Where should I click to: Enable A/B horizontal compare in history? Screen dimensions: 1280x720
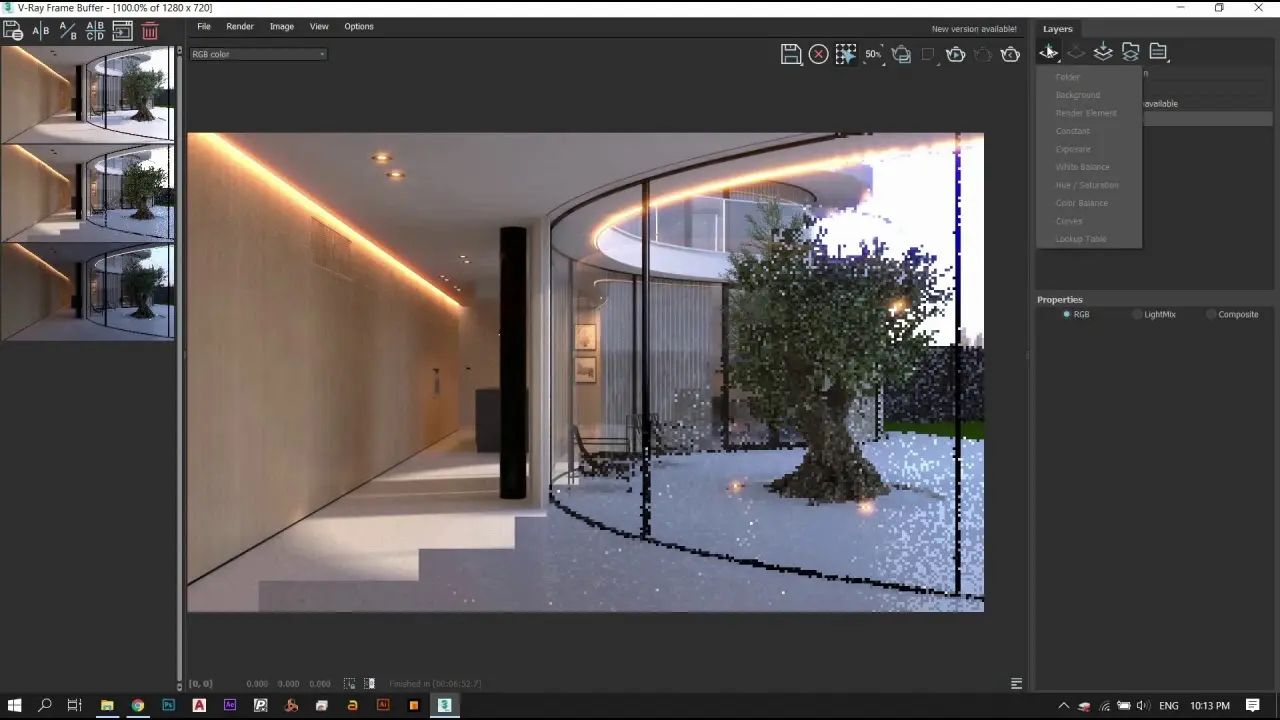click(x=41, y=31)
